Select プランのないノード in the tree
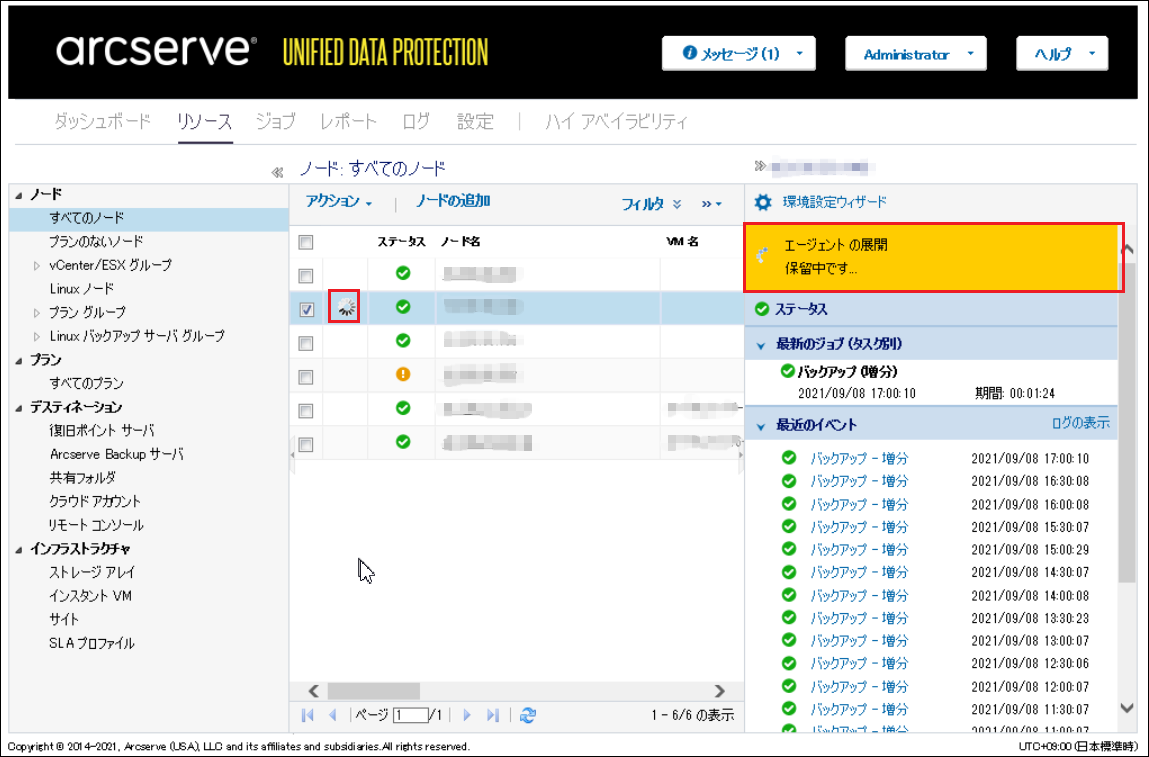 (x=96, y=242)
